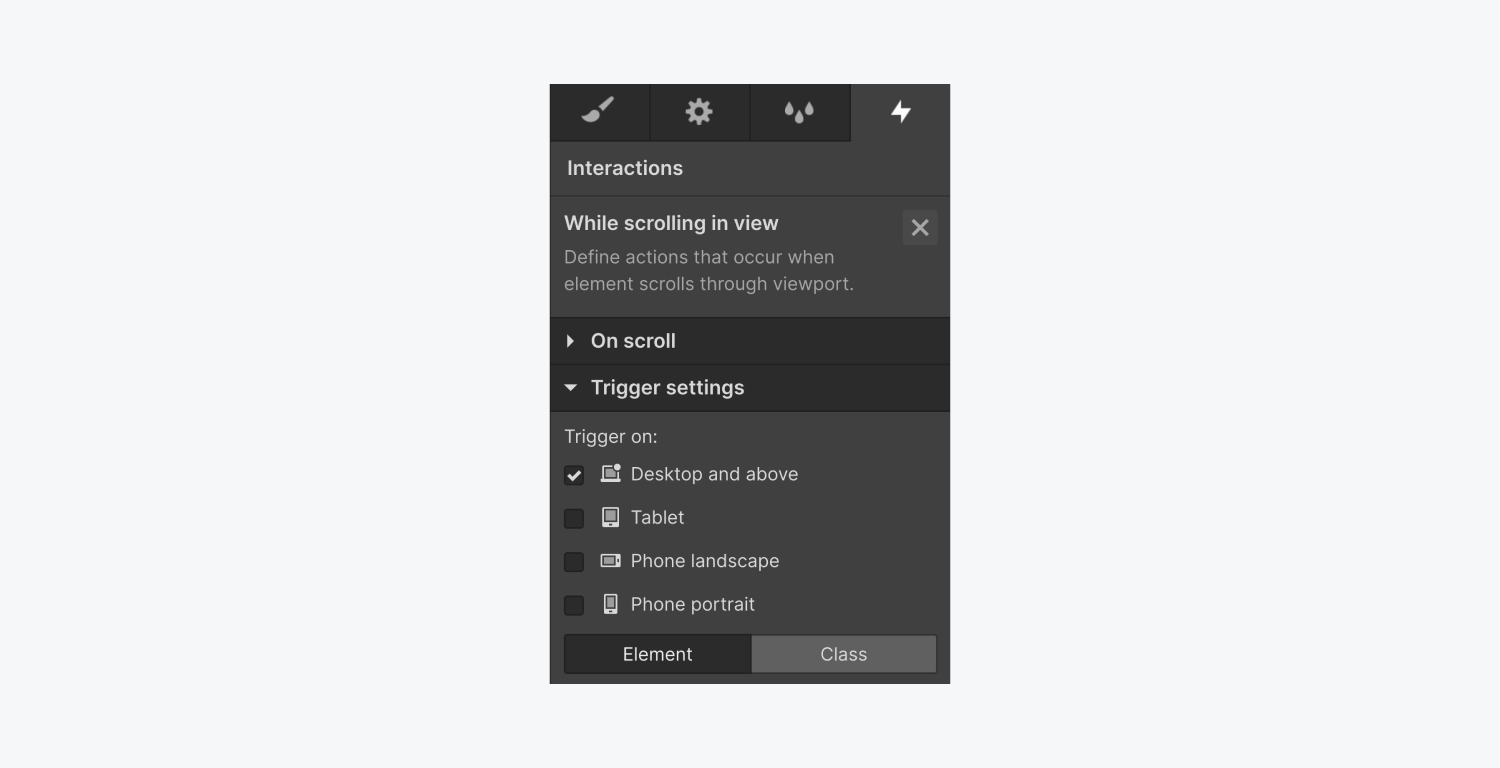Select the Interactions lightning bolt tab

(x=900, y=112)
